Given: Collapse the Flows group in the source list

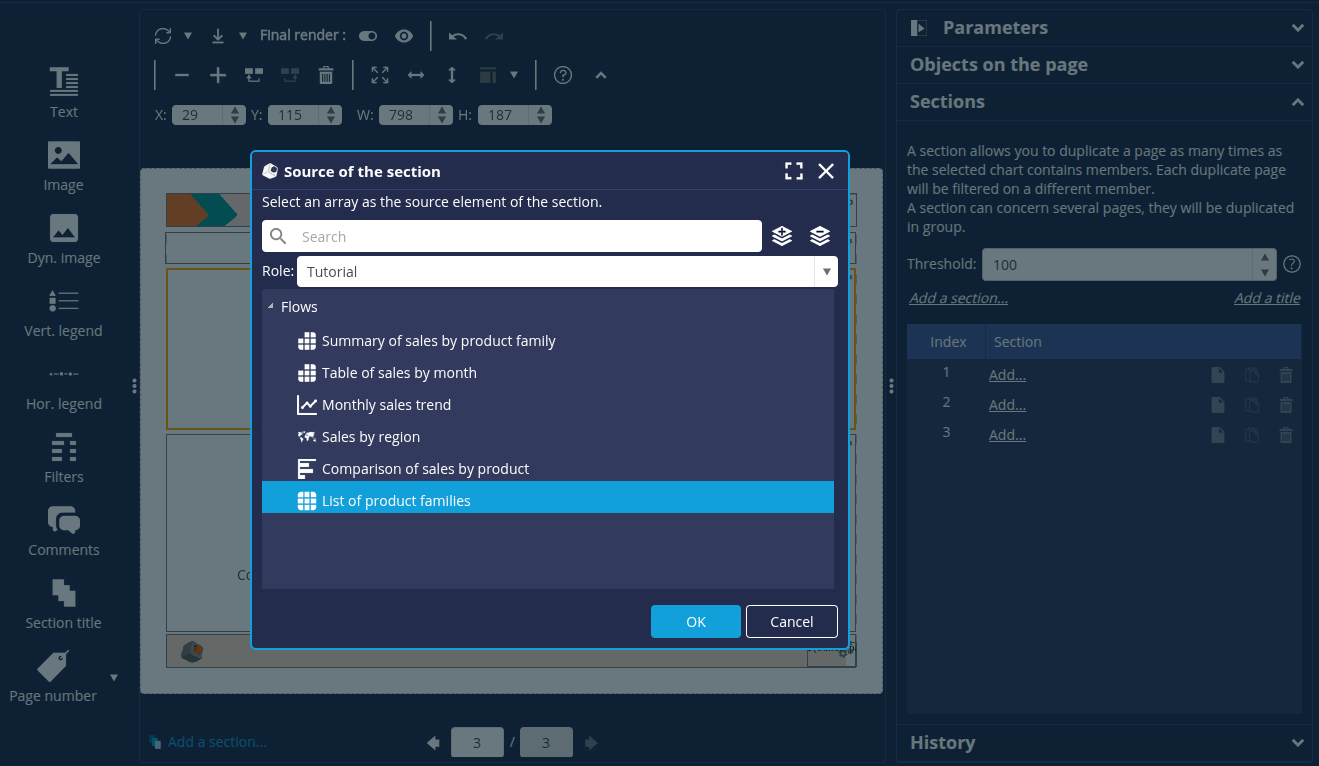Looking at the screenshot, I should (x=270, y=306).
